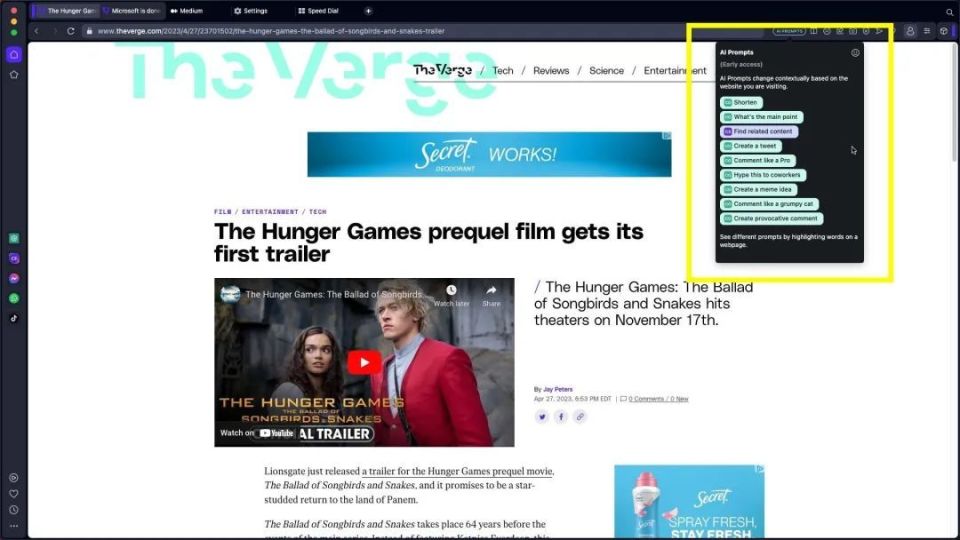Viewport: 960px width, 540px height.
Task: Select What's the main point prompt
Action: click(x=762, y=117)
